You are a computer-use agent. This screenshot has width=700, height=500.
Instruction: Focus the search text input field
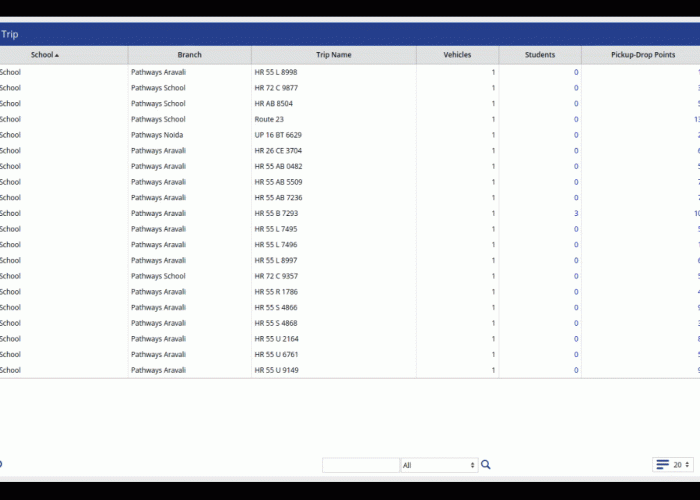360,465
